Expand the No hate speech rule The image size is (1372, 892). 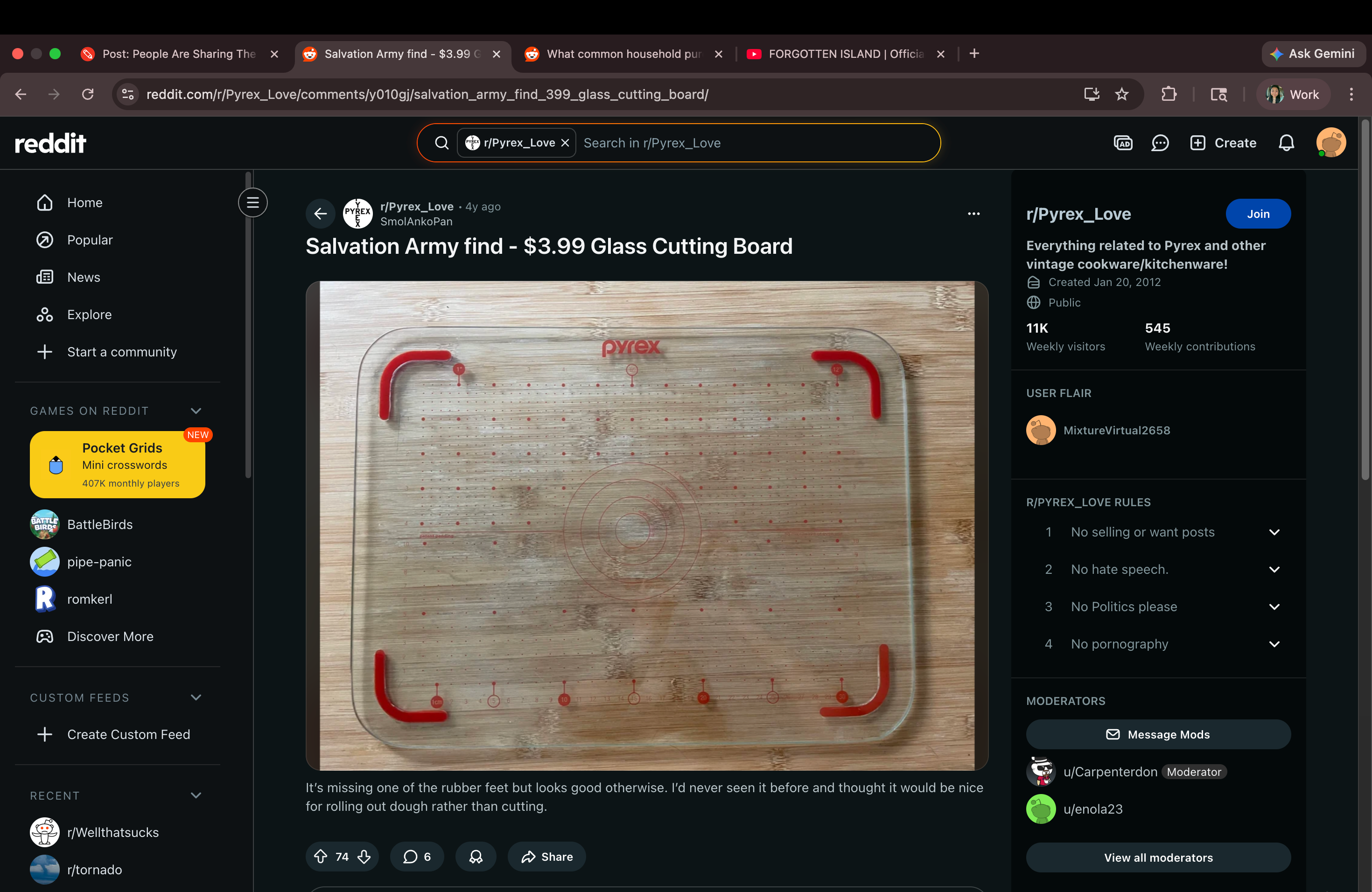pos(1274,569)
